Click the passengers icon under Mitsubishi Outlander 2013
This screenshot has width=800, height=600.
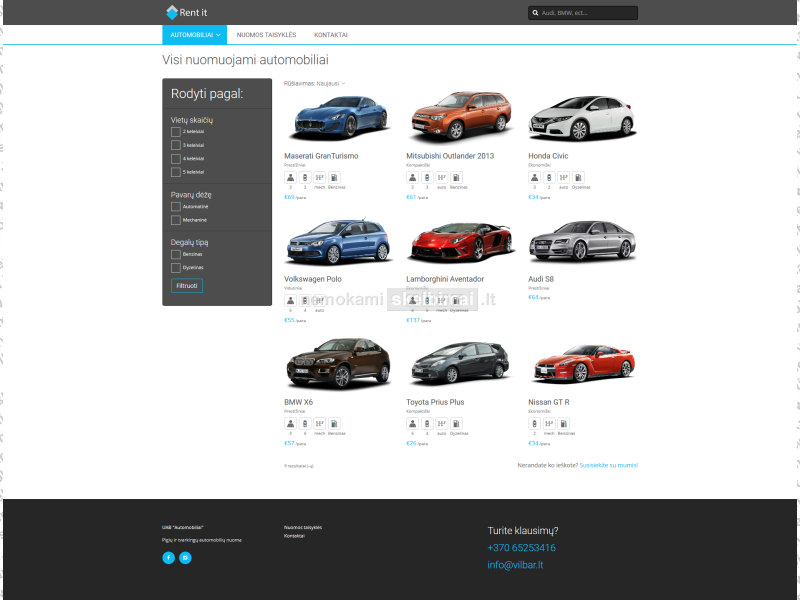point(413,178)
